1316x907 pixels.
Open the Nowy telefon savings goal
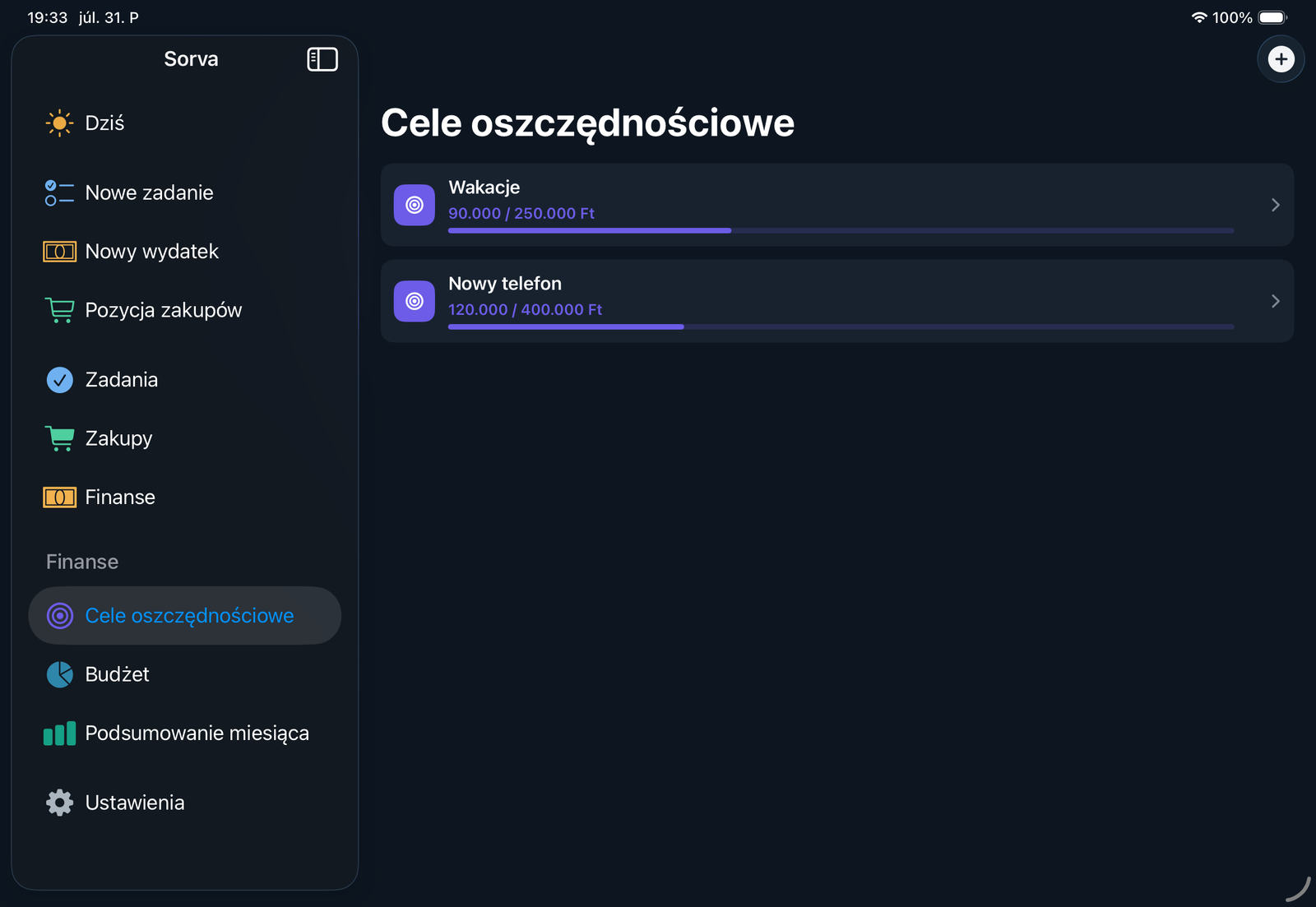837,301
